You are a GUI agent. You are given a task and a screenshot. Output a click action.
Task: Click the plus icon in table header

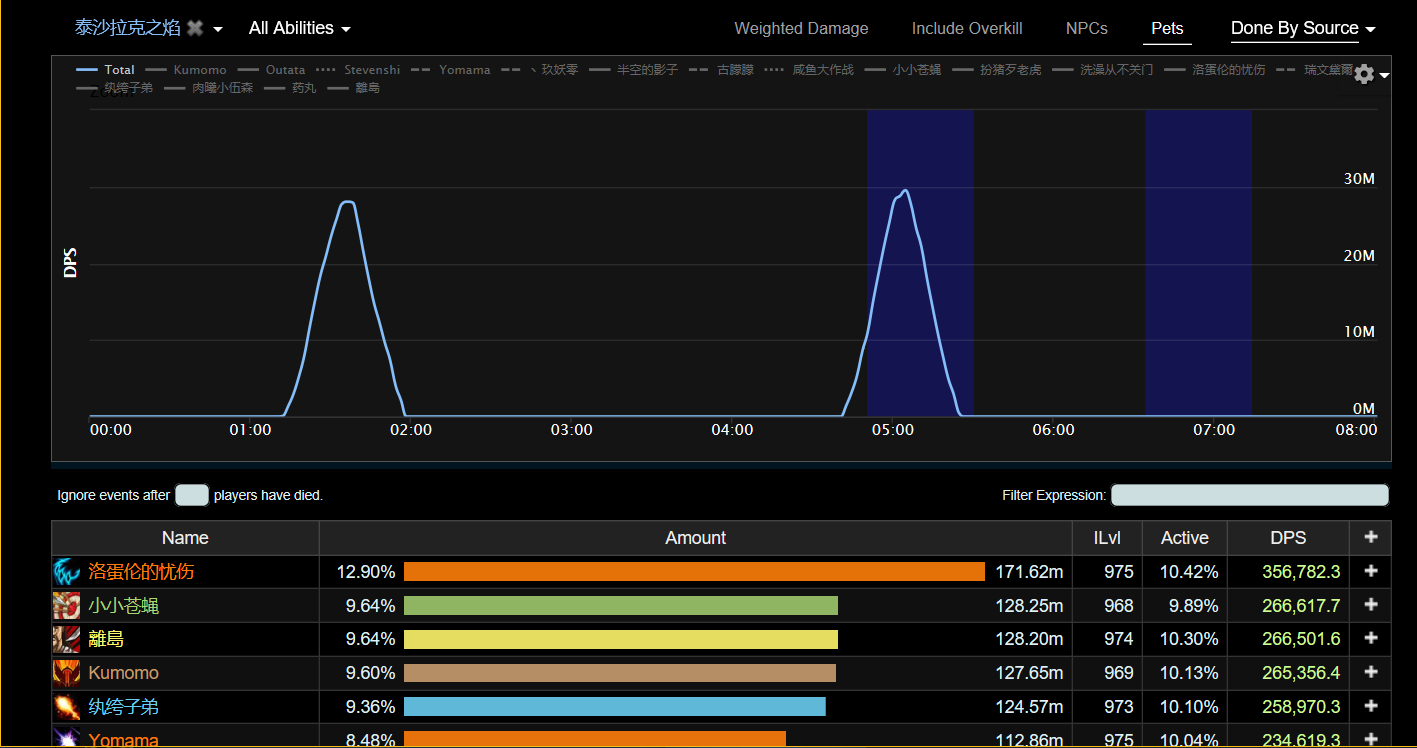tap(1370, 537)
